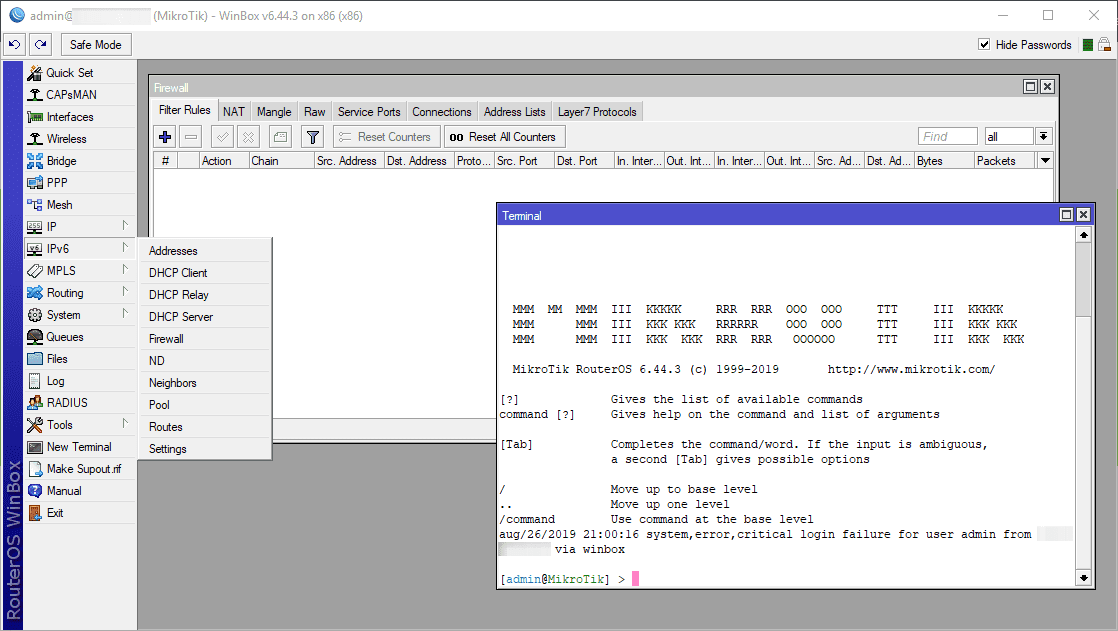Maximize the Firewall window
Viewport: 1118px width, 631px height.
[1030, 86]
